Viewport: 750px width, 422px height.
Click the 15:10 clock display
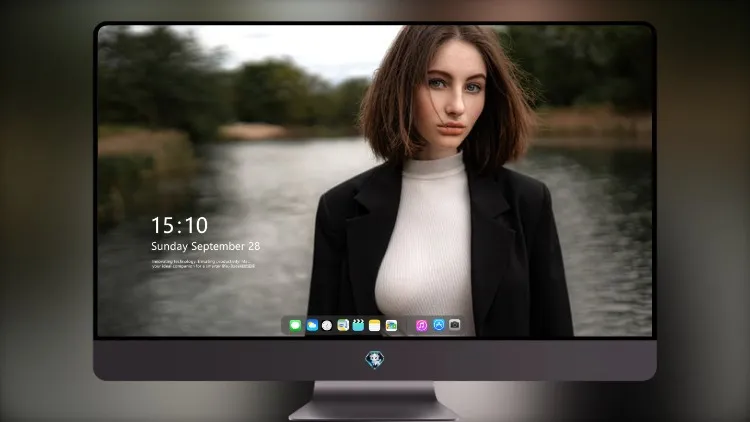[179, 225]
